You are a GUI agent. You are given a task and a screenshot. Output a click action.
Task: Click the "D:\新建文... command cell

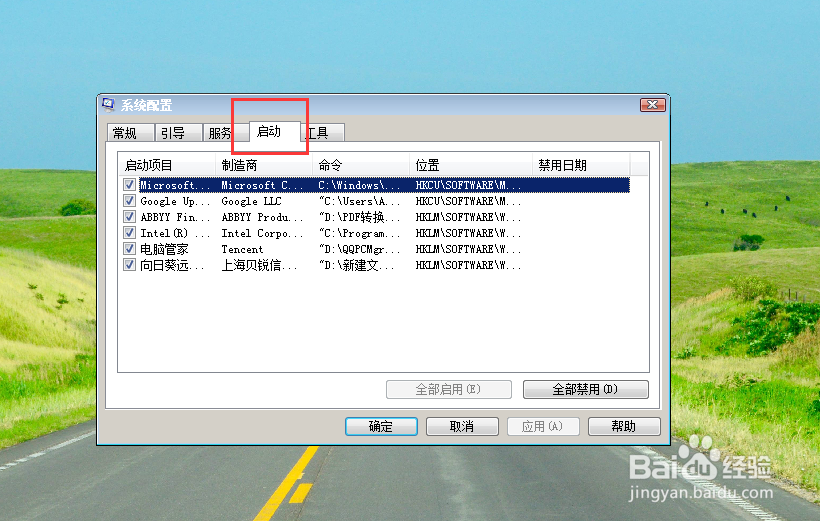[357, 265]
